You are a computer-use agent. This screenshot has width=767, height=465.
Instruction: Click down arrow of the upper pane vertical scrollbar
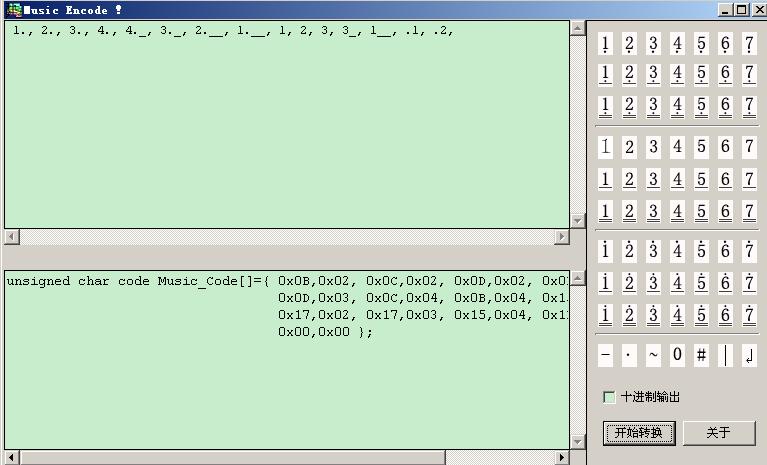point(577,220)
